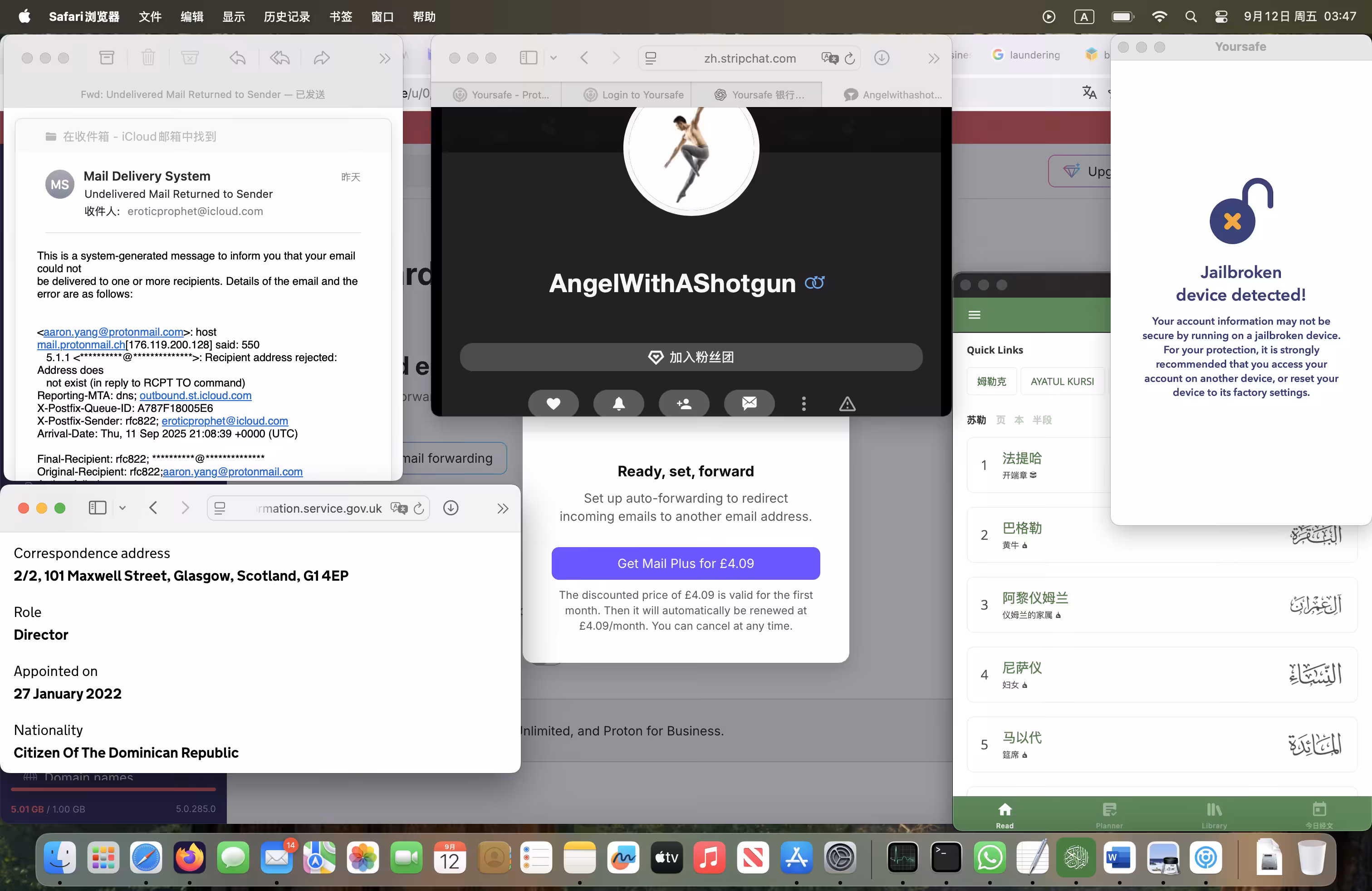Open downloads in Stripchat Safari window
Image resolution: width=1372 pixels, height=891 pixels.
(x=882, y=58)
